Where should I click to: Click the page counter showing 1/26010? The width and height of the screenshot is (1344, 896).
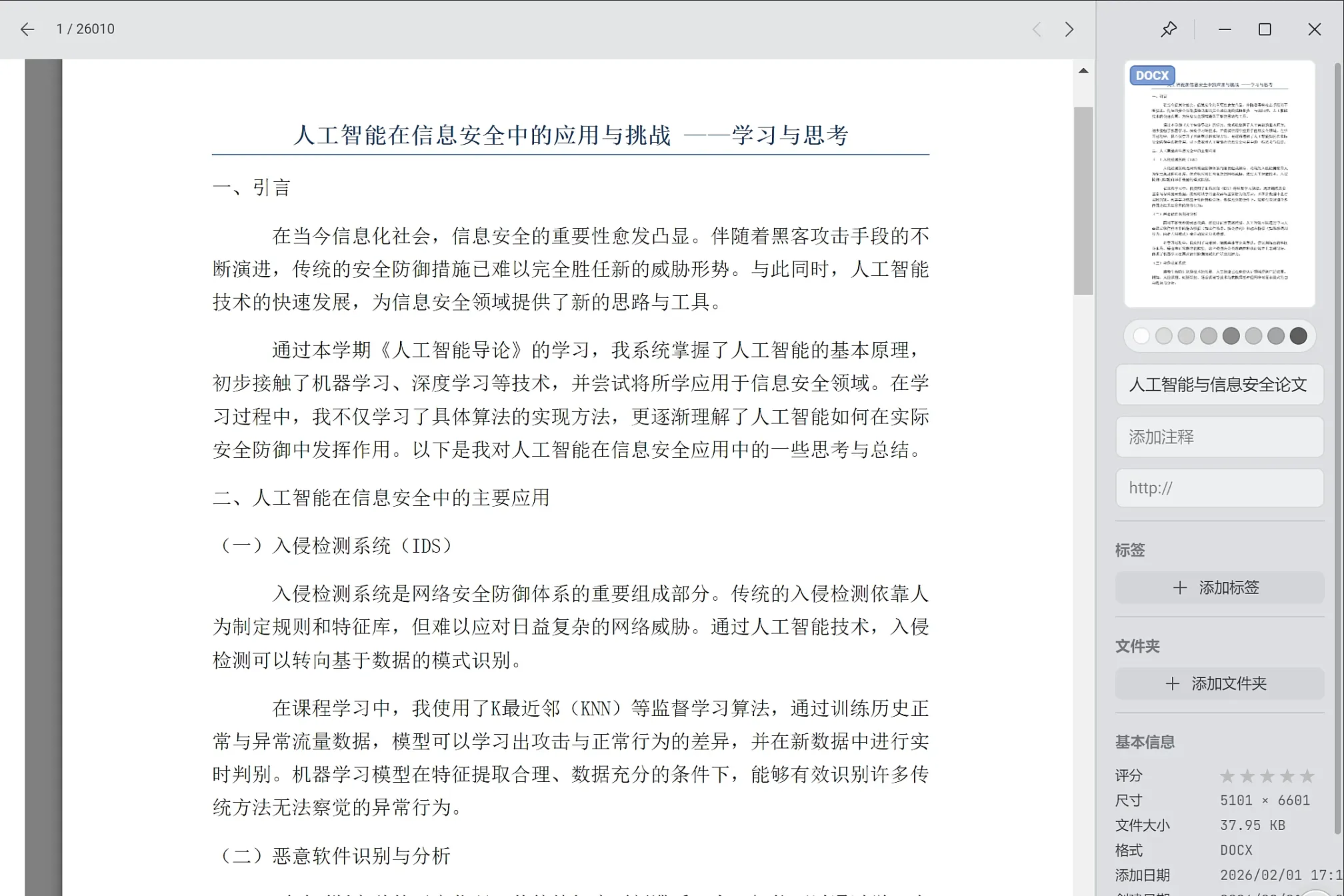[85, 29]
